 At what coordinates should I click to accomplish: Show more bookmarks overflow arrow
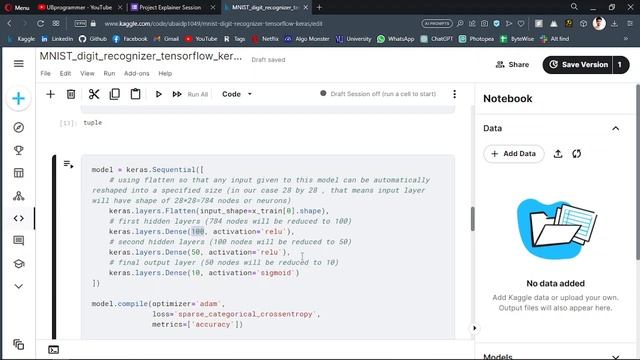pyautogui.click(x=626, y=39)
